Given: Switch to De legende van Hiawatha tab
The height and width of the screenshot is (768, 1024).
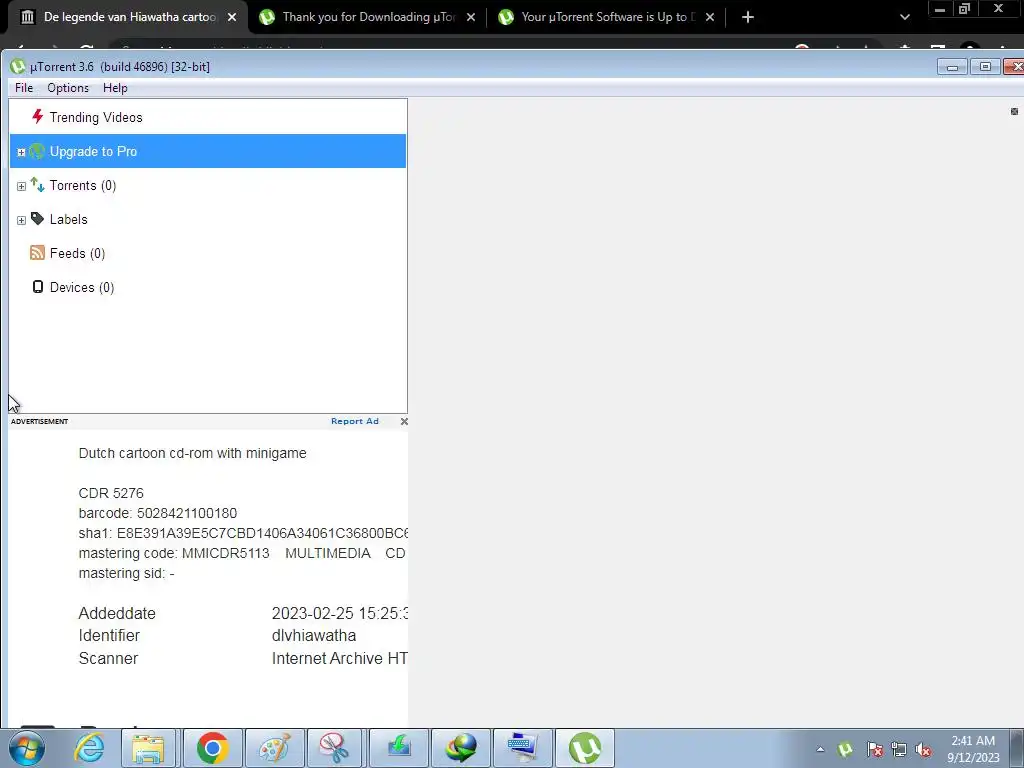Looking at the screenshot, I should coord(124,17).
